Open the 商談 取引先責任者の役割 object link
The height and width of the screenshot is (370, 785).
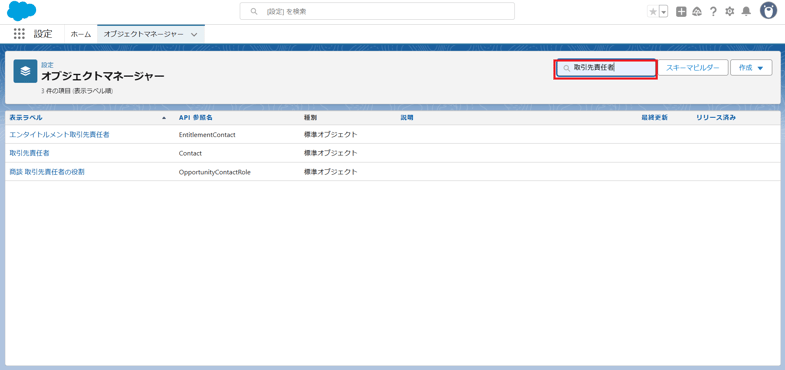(x=47, y=172)
